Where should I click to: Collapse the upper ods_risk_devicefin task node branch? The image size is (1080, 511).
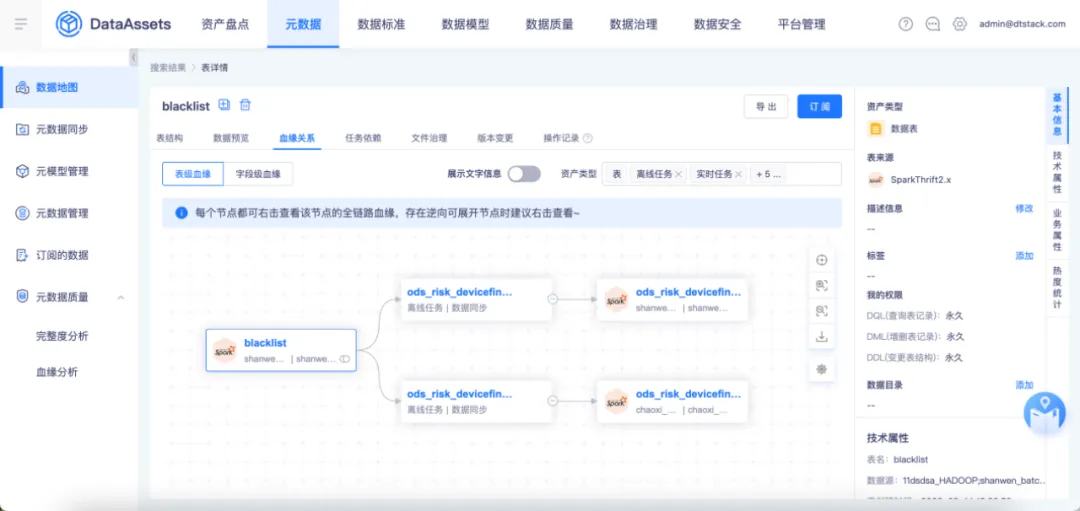tap(552, 298)
